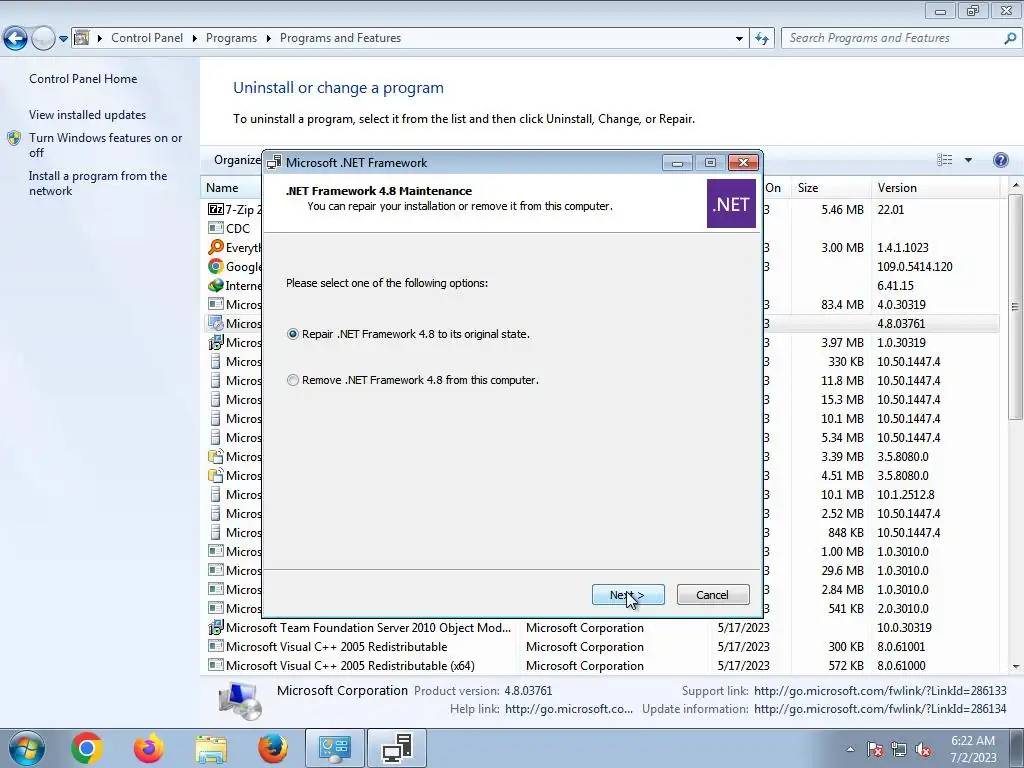Open the second Firefox taskbar icon
Viewport: 1024px width, 768px height.
click(272, 748)
